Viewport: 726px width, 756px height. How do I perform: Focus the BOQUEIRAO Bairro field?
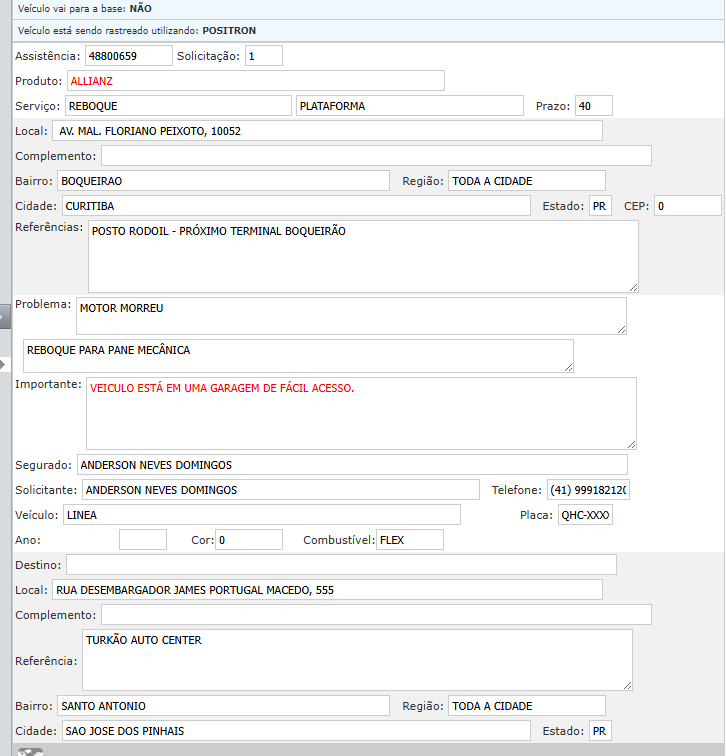pyautogui.click(x=222, y=181)
